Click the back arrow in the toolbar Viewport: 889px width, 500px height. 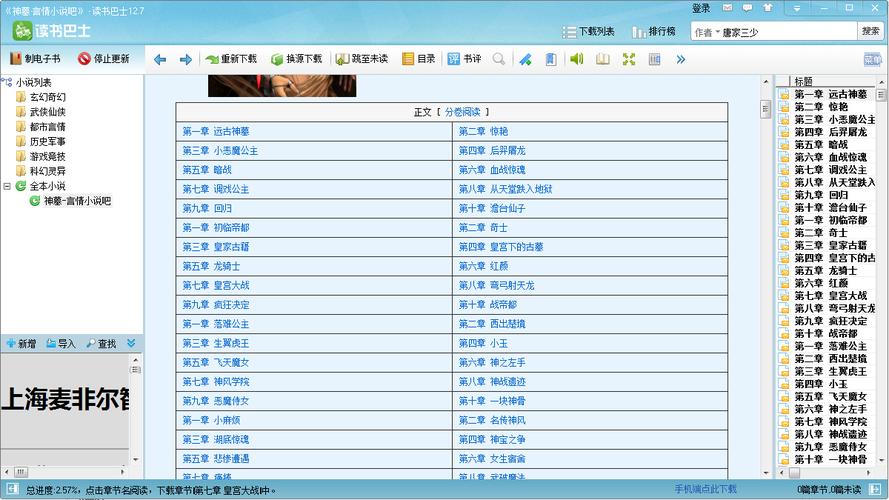160,59
